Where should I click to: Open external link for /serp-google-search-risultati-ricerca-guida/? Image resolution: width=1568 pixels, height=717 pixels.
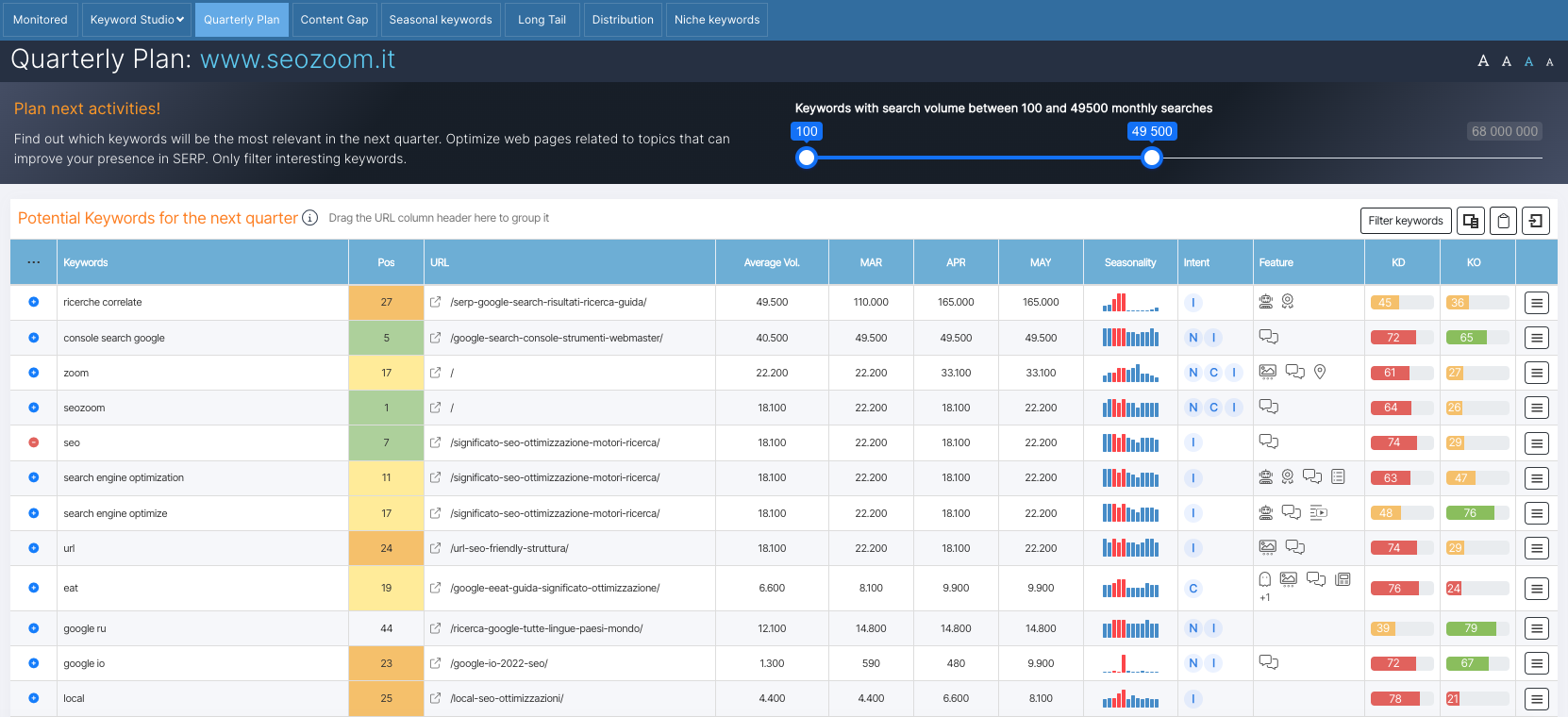point(435,302)
